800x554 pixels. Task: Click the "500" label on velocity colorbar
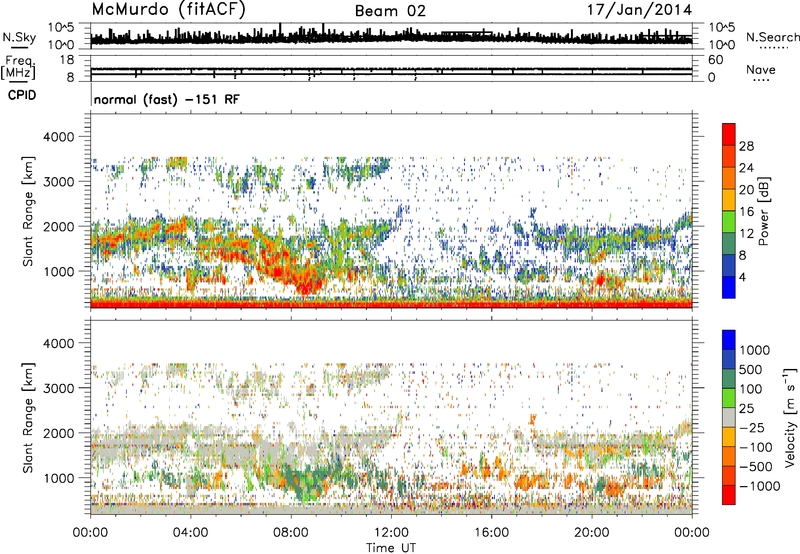[x=751, y=369]
